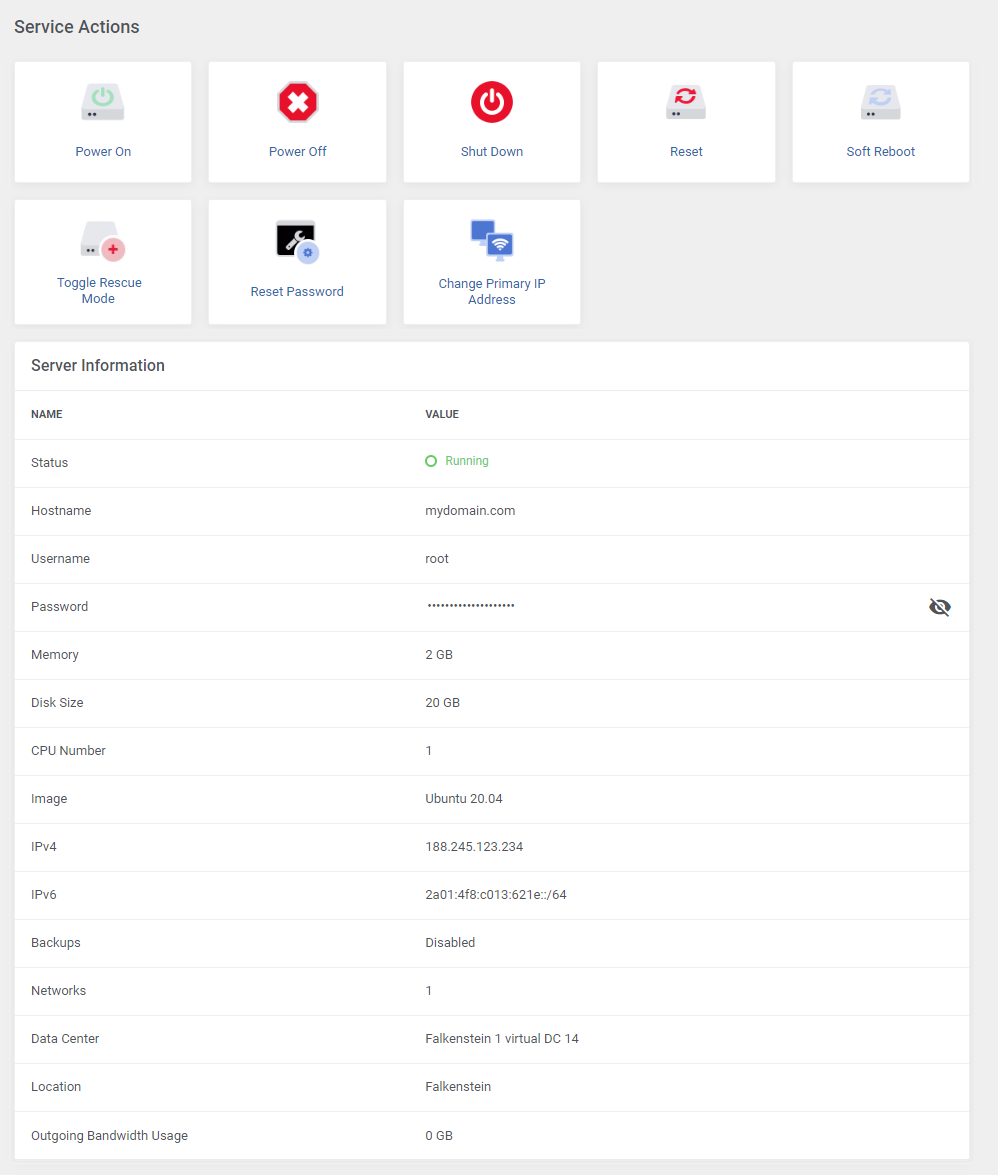Select the disk size value 20 GB
The height and width of the screenshot is (1175, 998).
click(442, 702)
